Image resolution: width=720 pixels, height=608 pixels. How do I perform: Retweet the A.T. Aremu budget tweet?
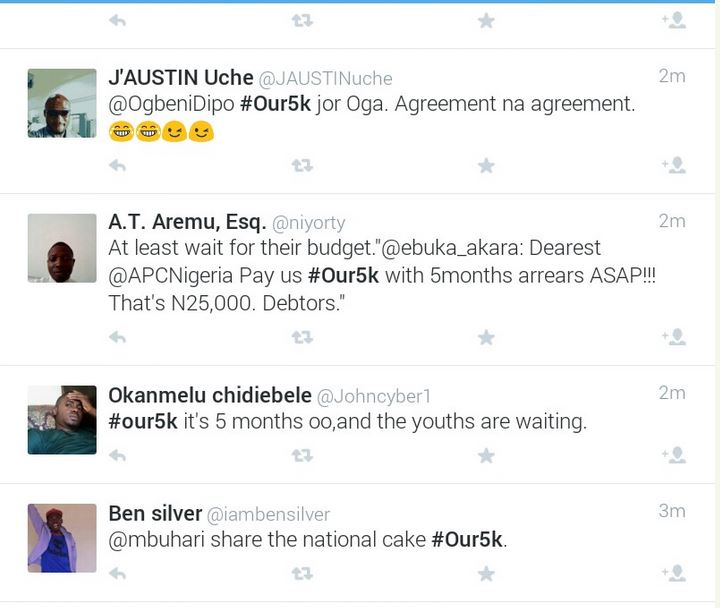(302, 338)
